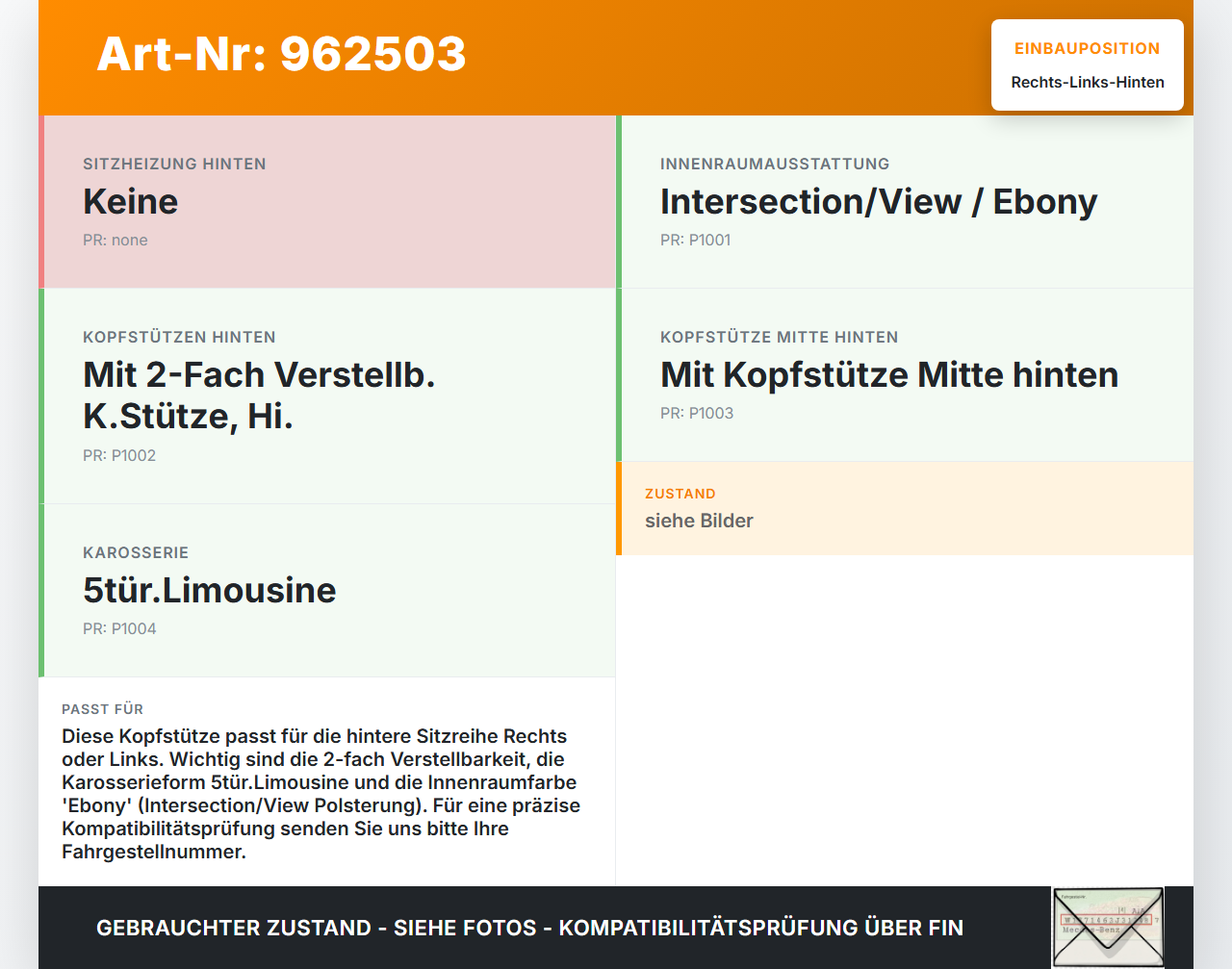The image size is (1232, 969).
Task: Select the Sitzheizung Hinten card
Action: pos(327,201)
